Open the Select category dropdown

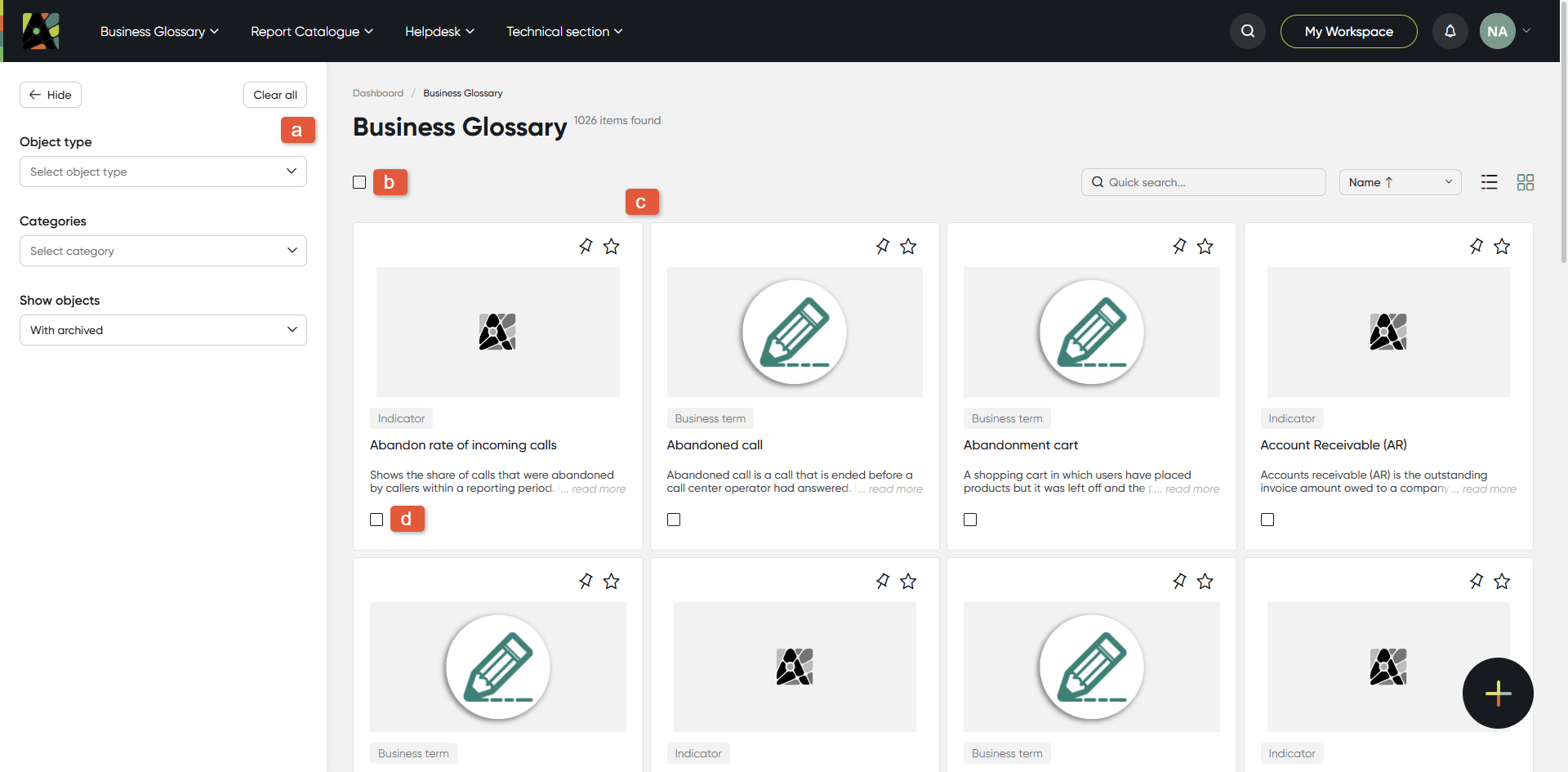[x=163, y=251]
